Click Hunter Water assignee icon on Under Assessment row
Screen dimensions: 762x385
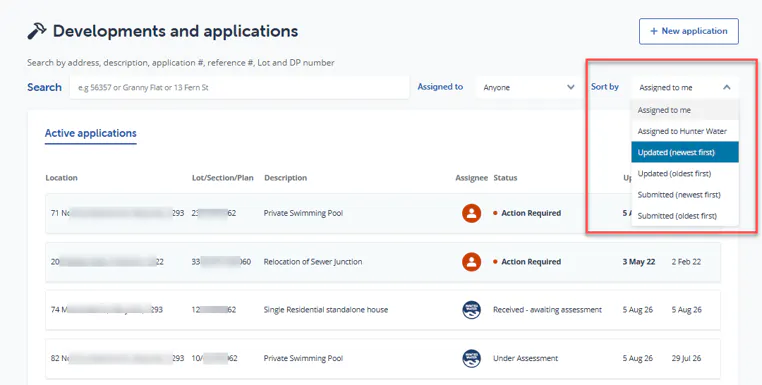(x=471, y=358)
